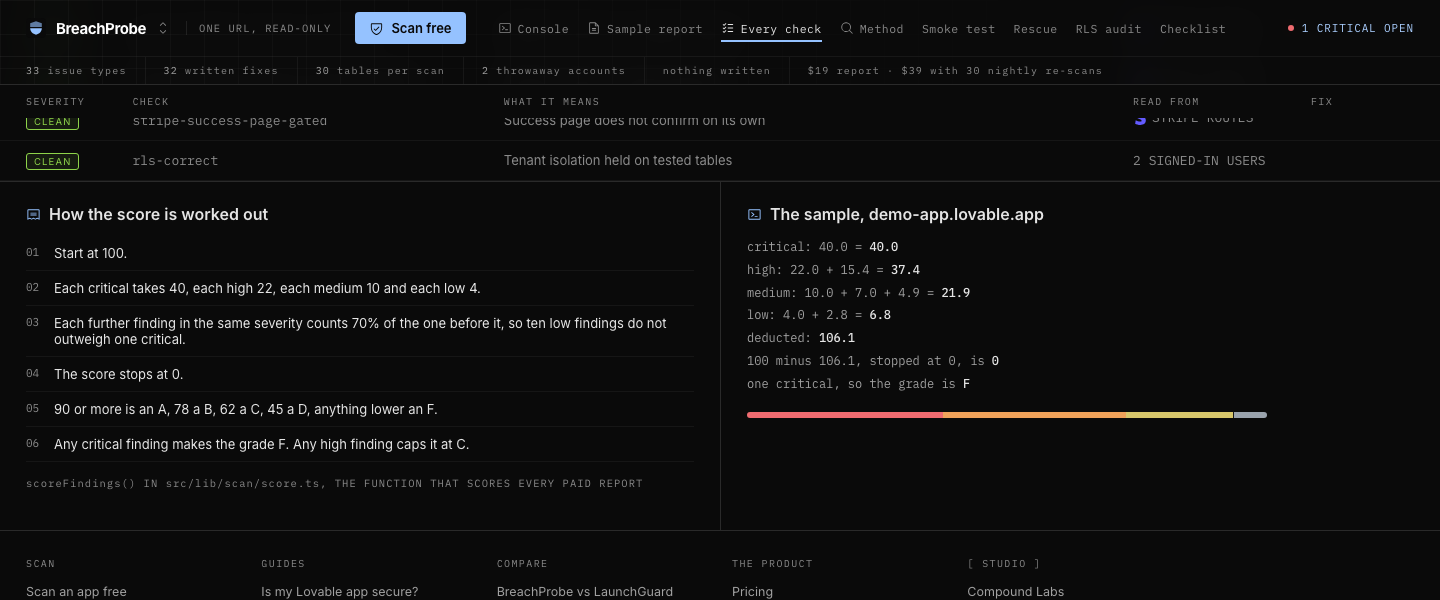
Task: Open 'Scan an app free' footer link
Action: 76,592
